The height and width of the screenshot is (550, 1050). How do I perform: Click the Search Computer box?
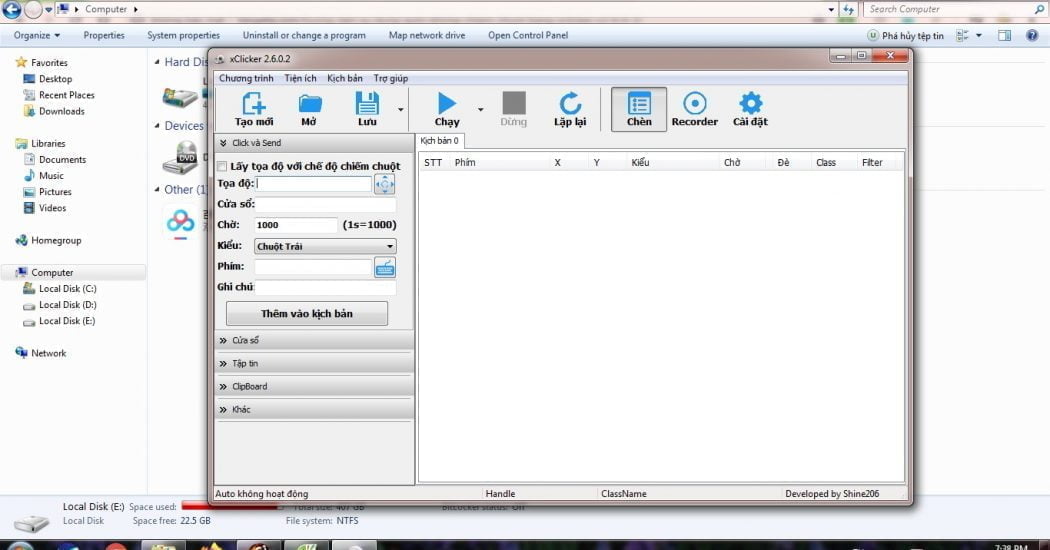954,9
